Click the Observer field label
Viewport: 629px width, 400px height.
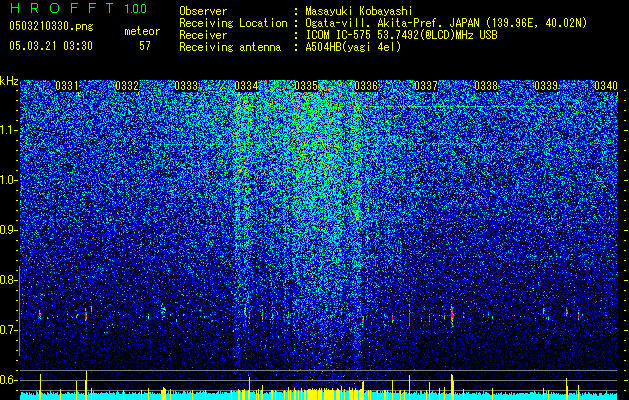pos(203,12)
